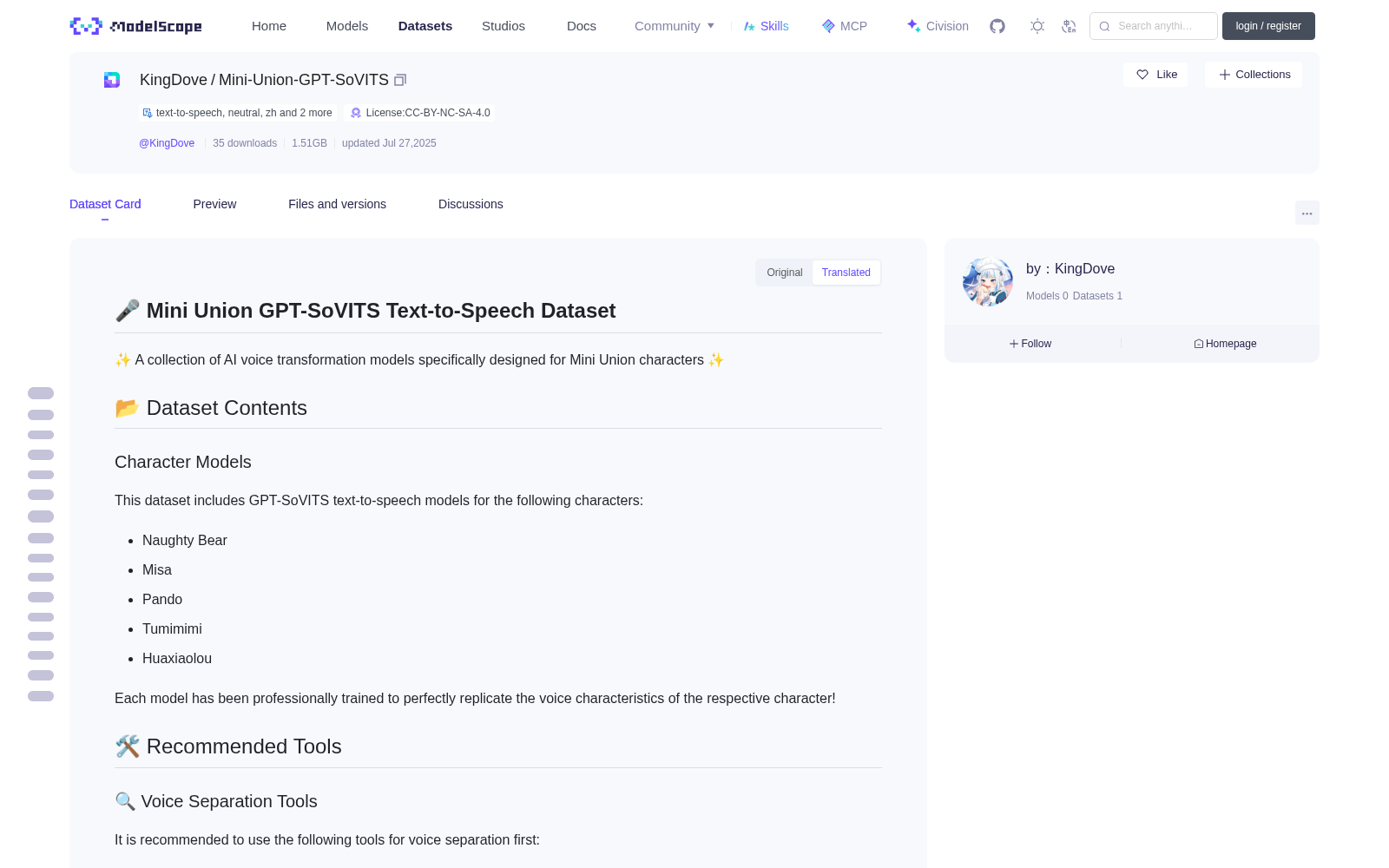The height and width of the screenshot is (868, 1389).
Task: Go to the Home page
Action: [269, 26]
